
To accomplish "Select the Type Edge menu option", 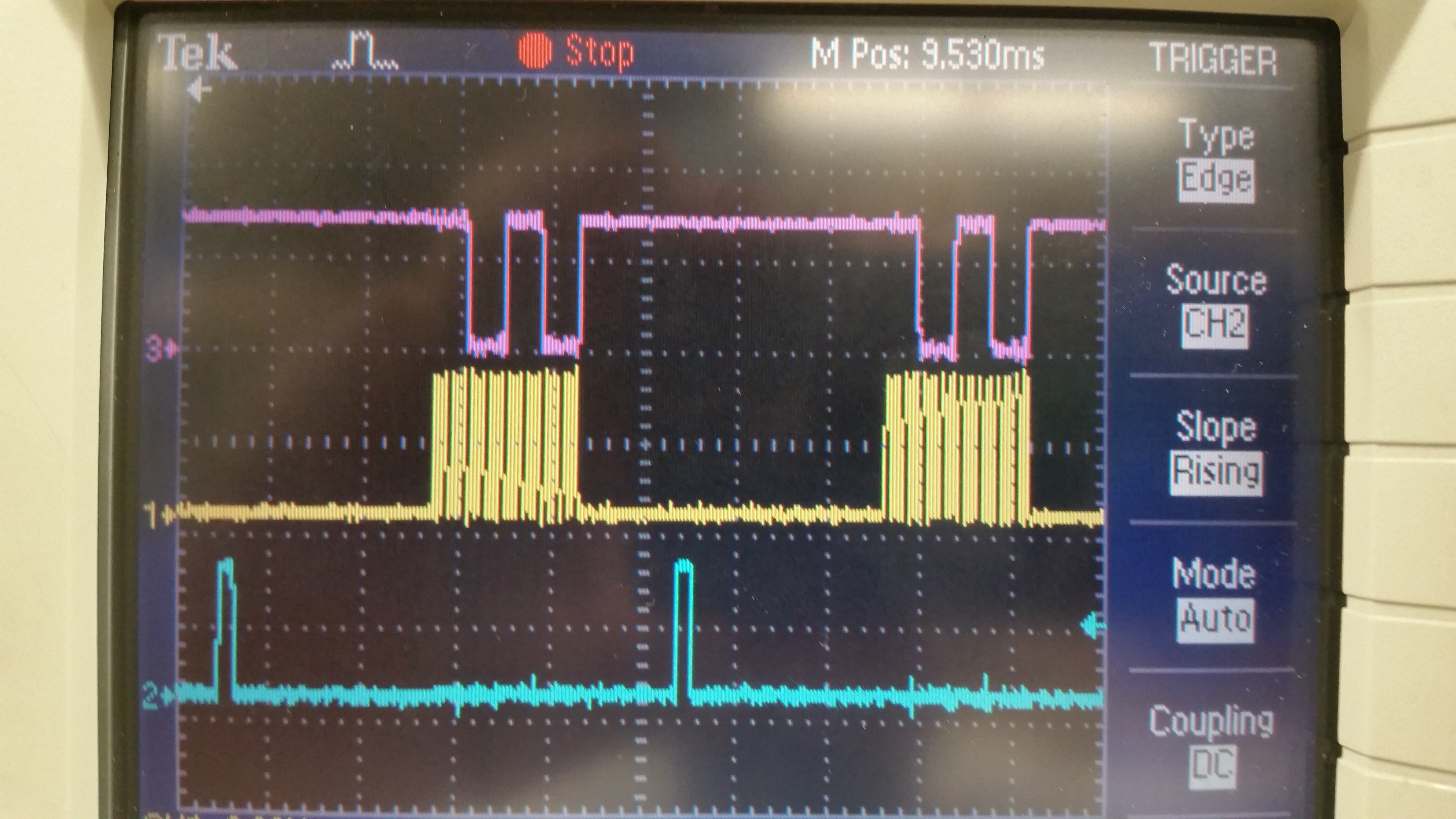I will (1216, 161).
